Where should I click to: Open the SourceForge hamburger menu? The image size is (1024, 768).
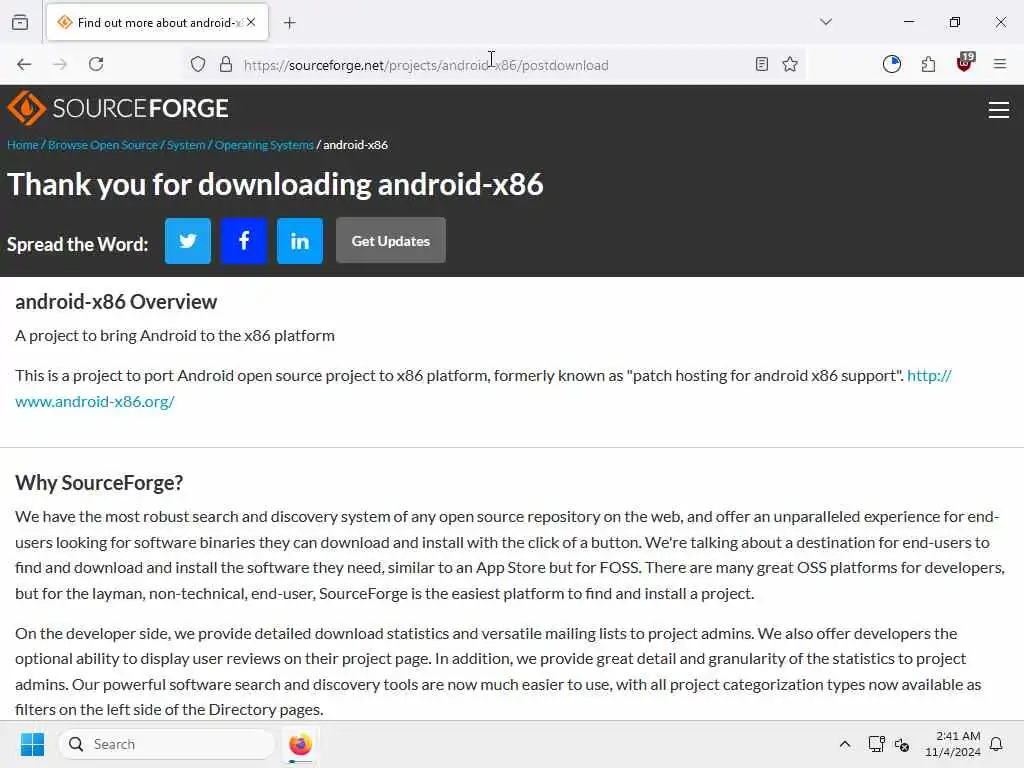(x=999, y=110)
